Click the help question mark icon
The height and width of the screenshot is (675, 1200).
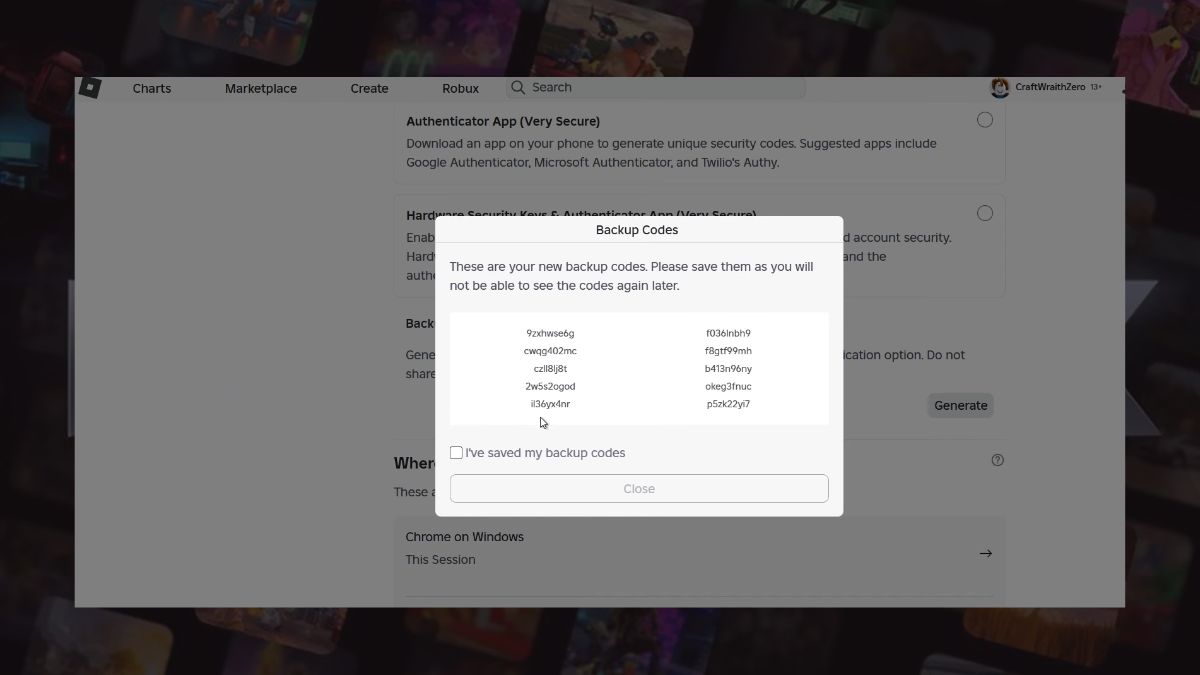pos(997,460)
